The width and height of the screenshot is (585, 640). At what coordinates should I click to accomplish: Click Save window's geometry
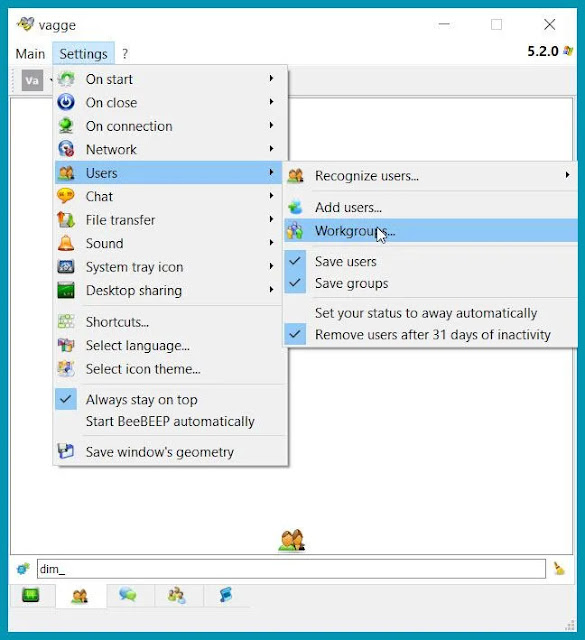coord(170,451)
